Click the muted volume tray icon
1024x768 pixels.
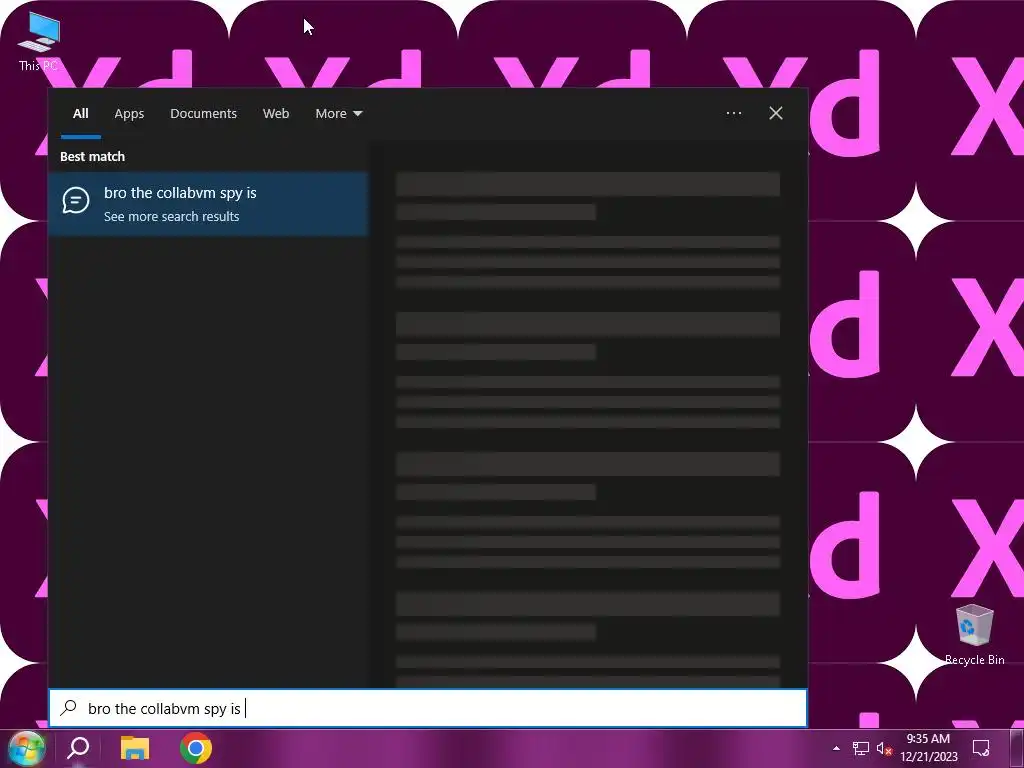point(884,748)
